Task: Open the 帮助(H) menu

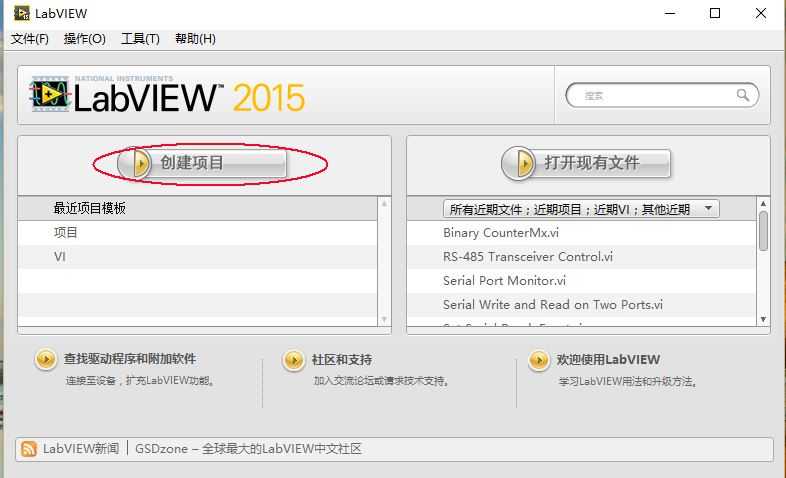Action: pos(195,39)
